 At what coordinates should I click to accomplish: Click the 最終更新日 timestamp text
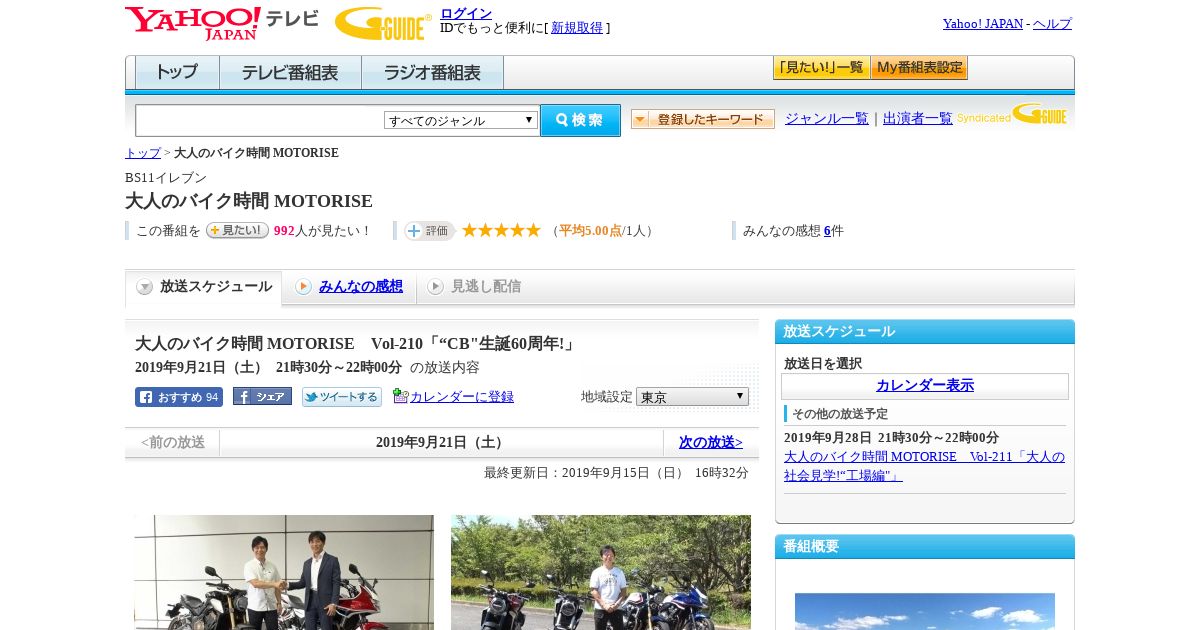[616, 473]
